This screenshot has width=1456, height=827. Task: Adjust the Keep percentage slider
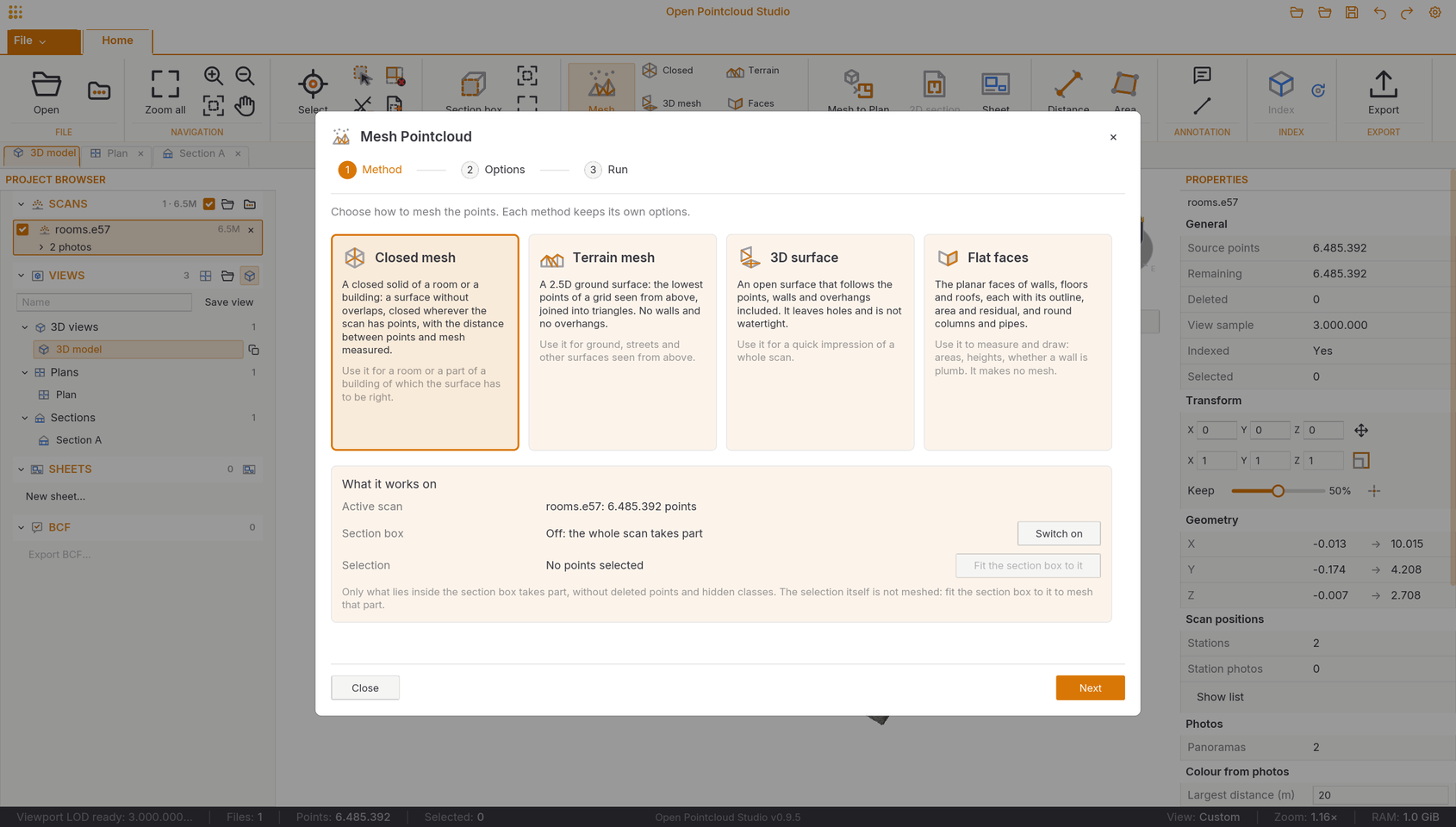coord(1278,491)
